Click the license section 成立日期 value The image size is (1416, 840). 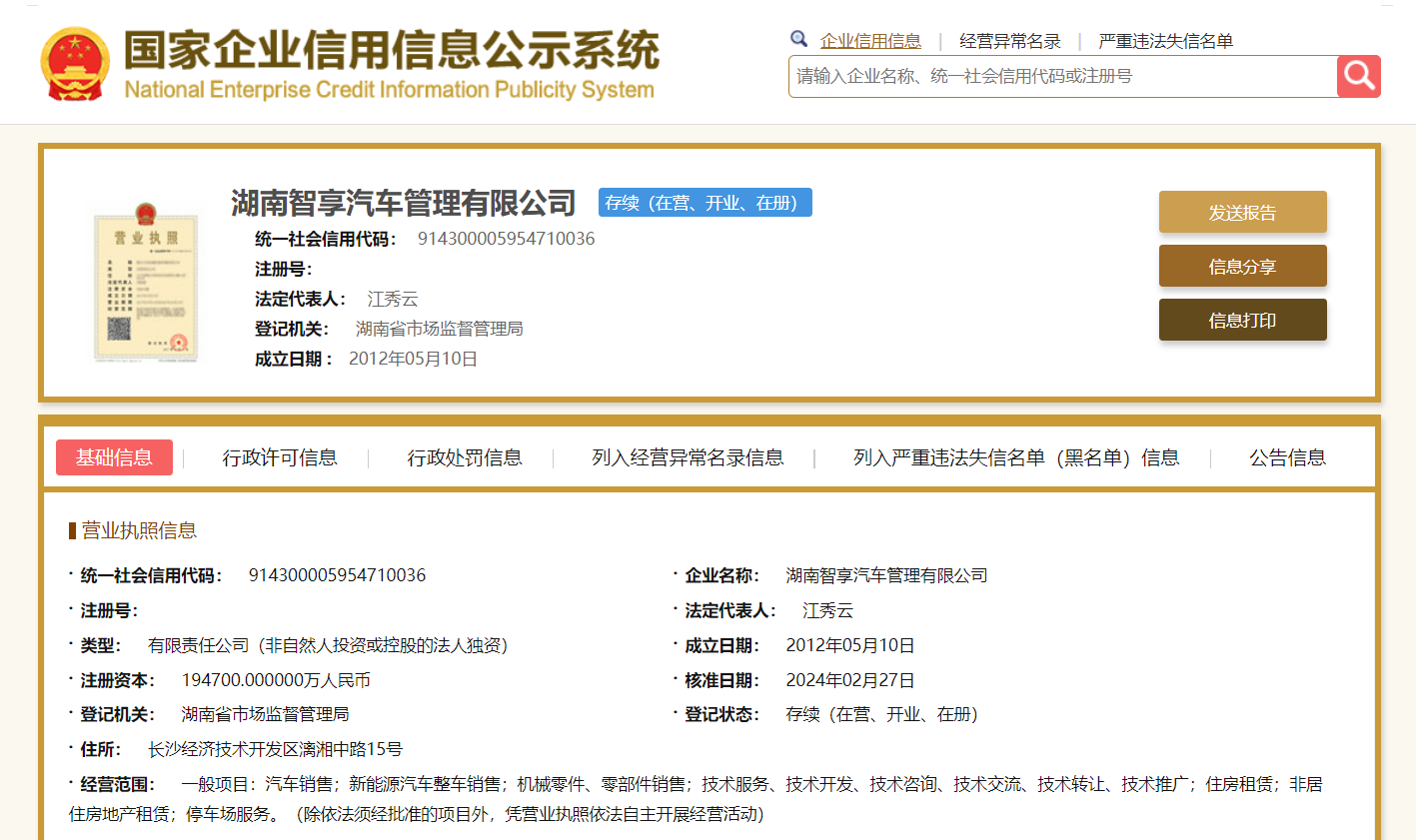click(x=850, y=645)
